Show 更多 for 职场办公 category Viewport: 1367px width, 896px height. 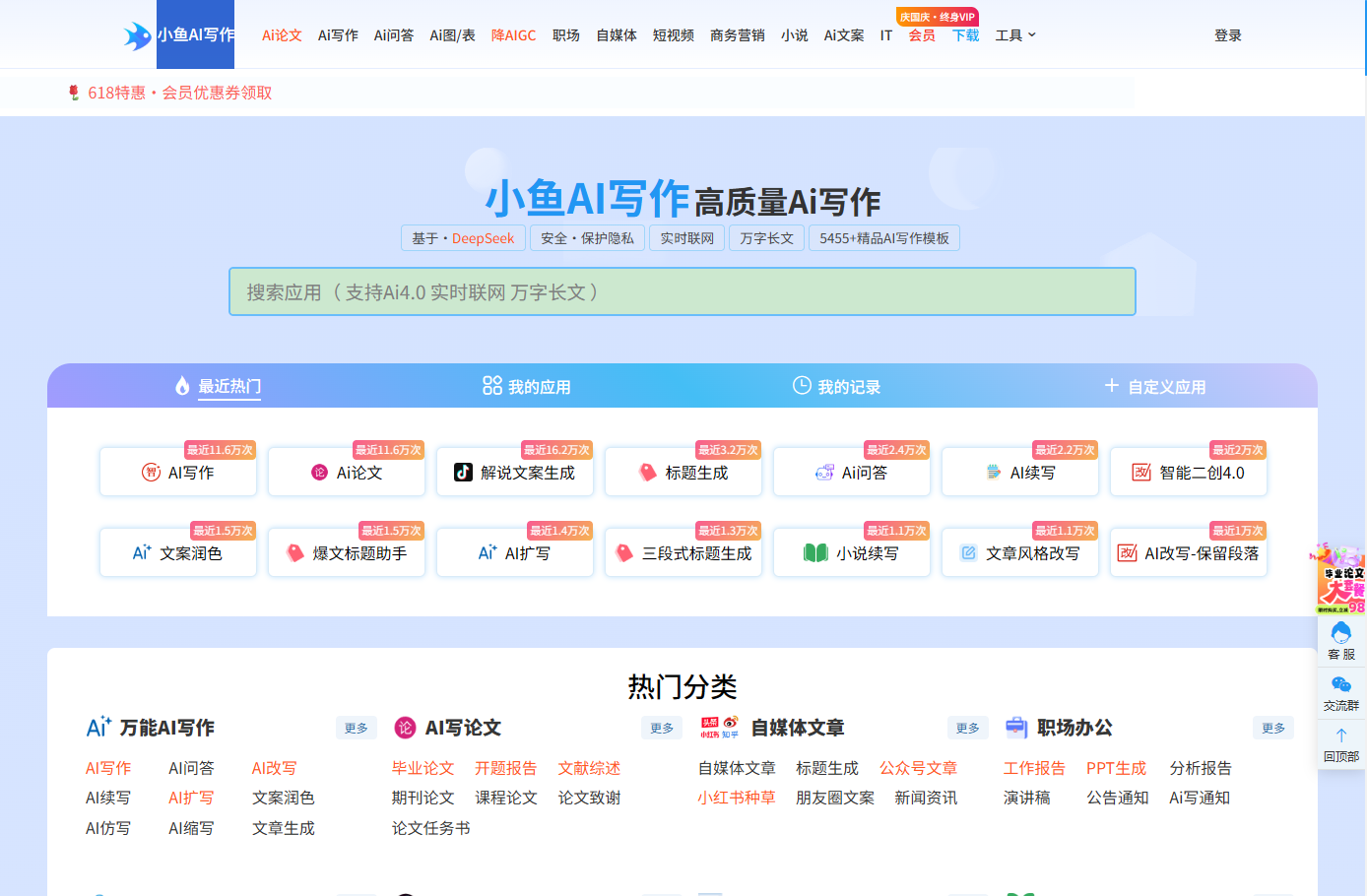[1273, 728]
